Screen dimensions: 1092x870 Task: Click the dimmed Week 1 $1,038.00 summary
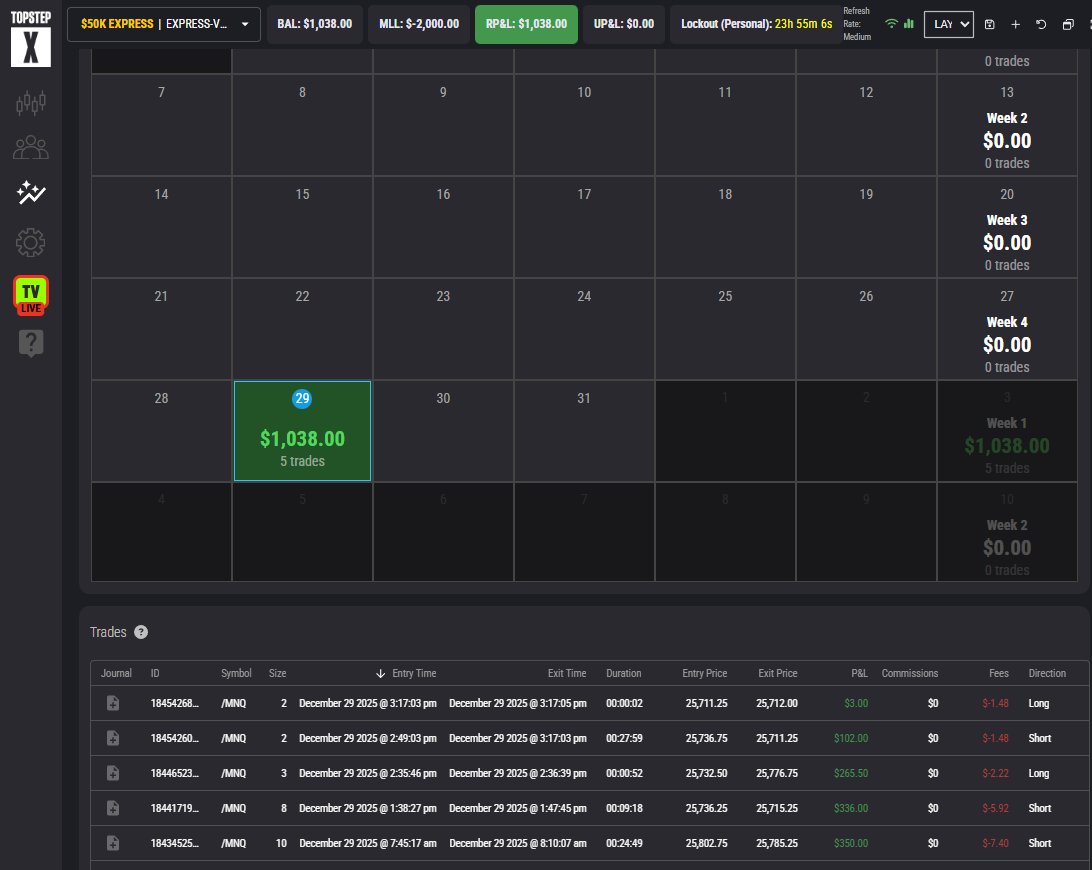(x=1007, y=430)
